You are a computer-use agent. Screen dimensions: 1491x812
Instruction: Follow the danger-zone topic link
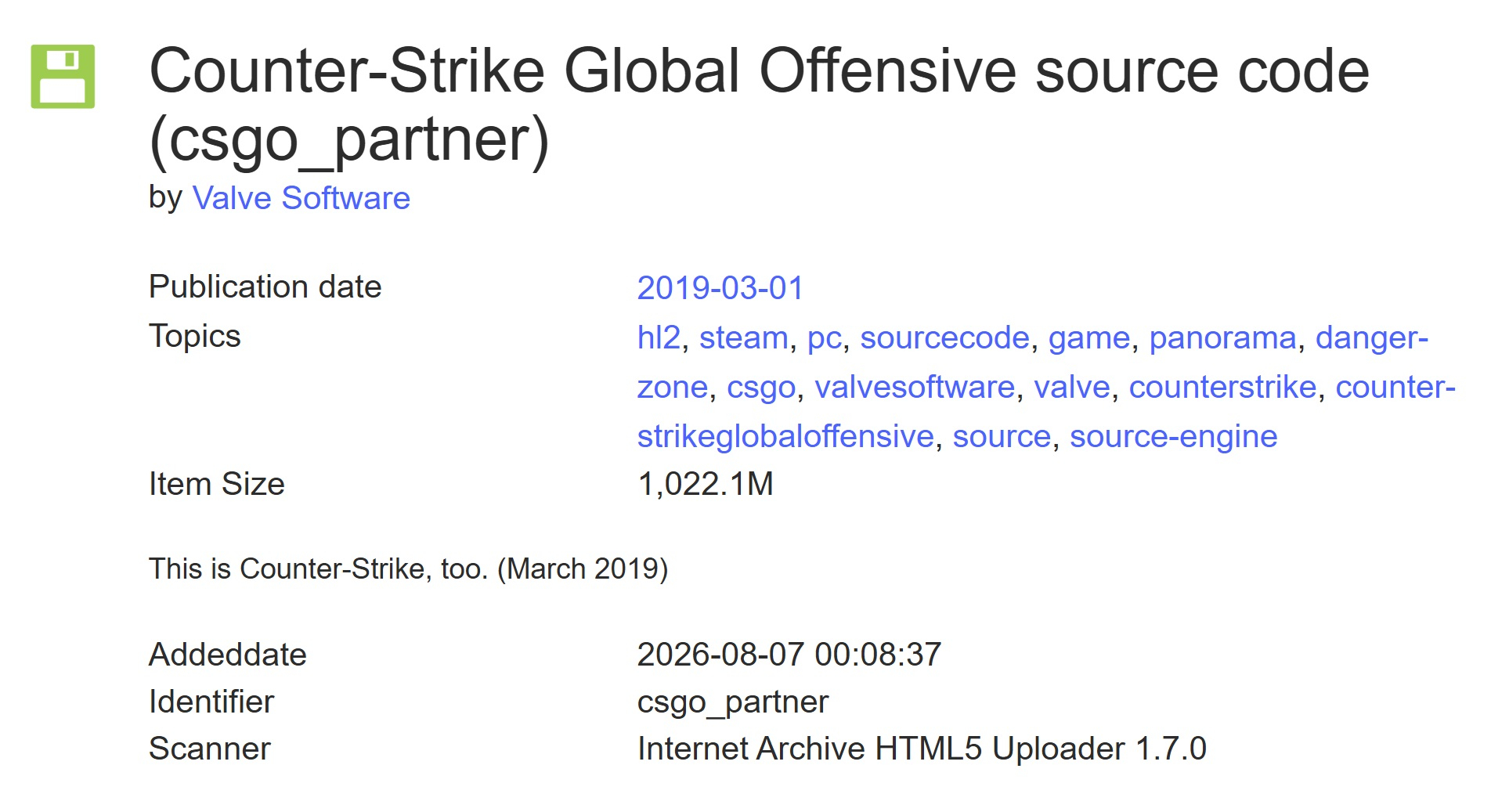1372,337
